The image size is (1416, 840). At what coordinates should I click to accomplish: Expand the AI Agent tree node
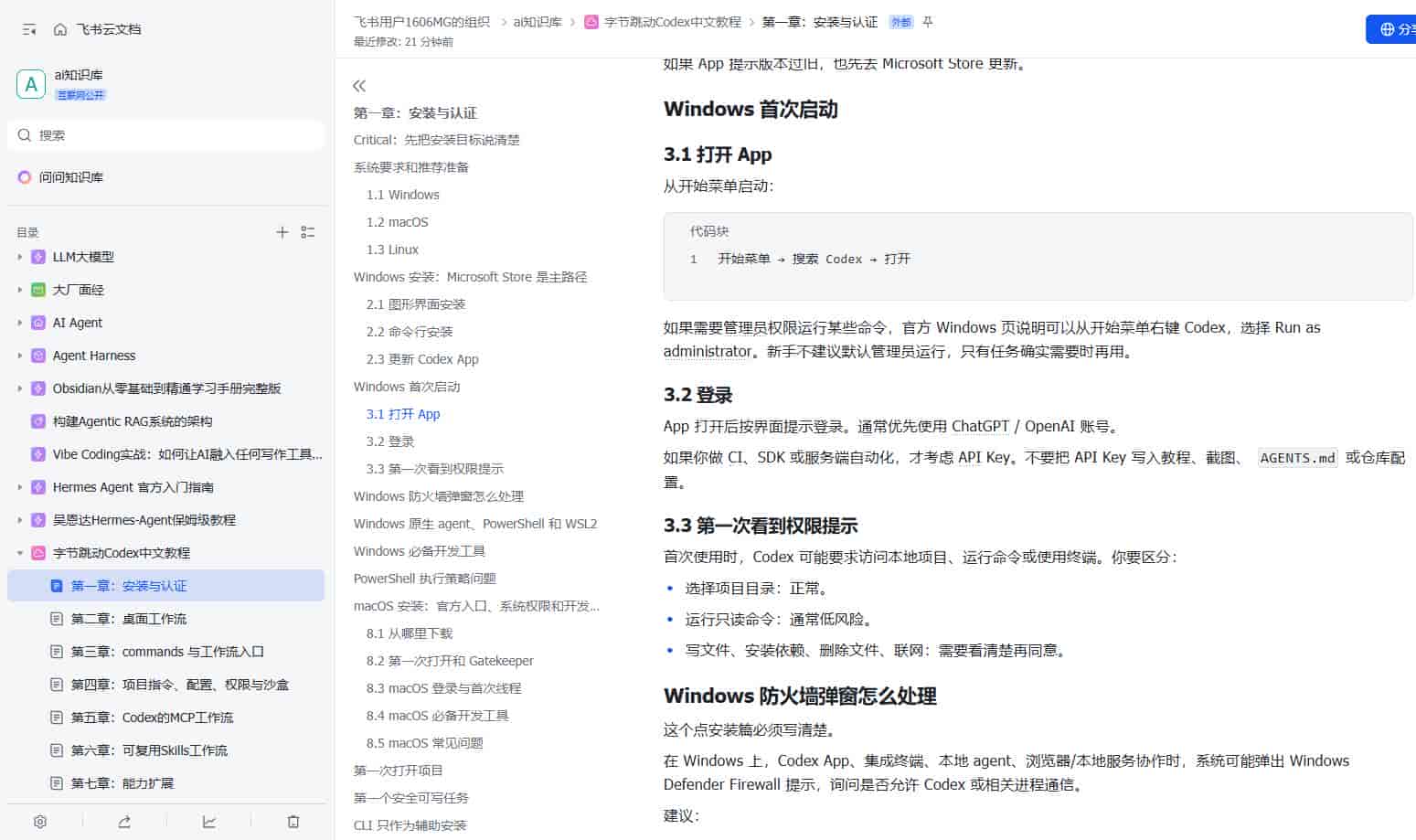point(20,323)
